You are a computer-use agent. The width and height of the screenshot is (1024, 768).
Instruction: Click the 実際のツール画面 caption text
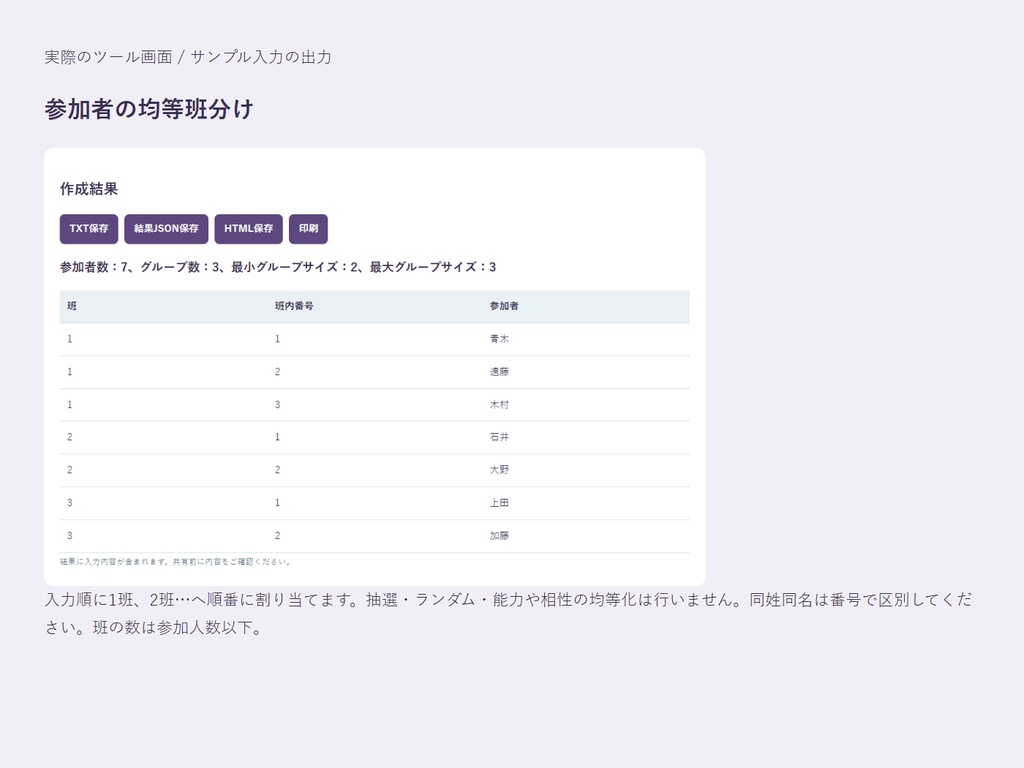(188, 57)
